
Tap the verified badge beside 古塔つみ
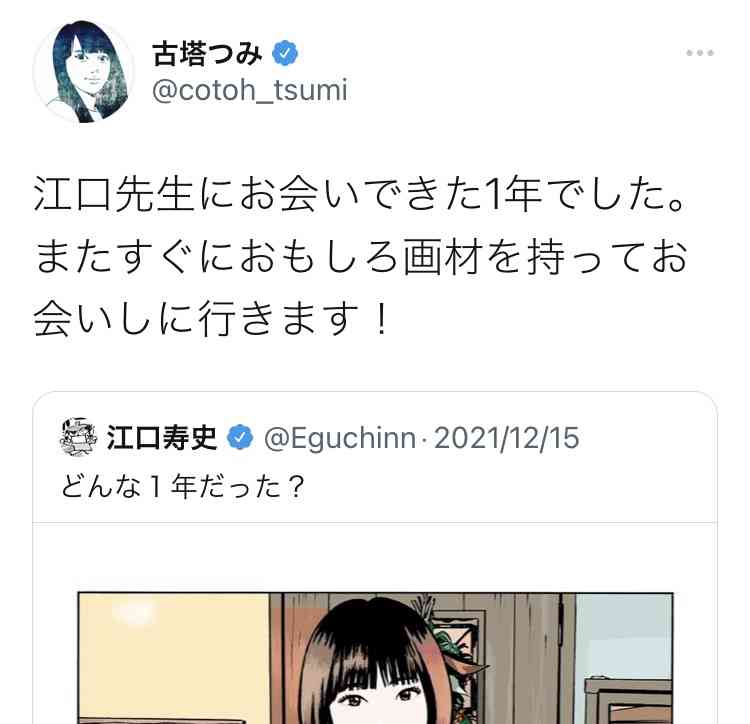[285, 53]
